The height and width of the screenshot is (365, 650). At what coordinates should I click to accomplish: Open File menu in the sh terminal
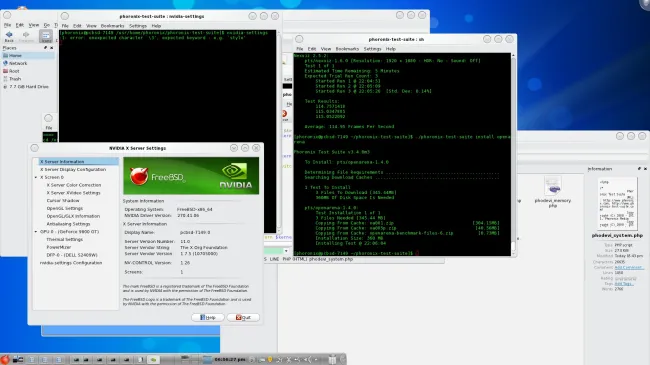point(300,49)
